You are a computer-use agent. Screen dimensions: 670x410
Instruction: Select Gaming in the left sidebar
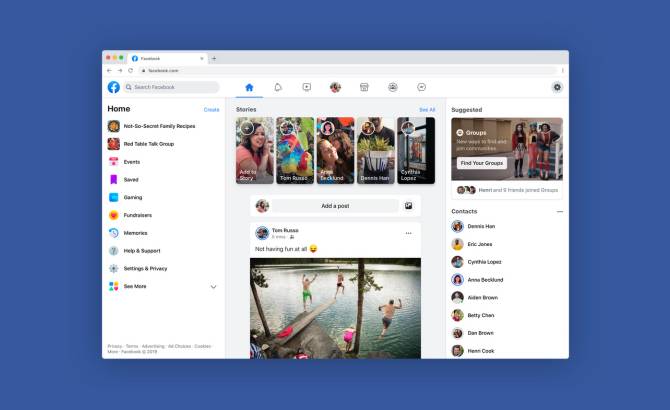tap(132, 197)
